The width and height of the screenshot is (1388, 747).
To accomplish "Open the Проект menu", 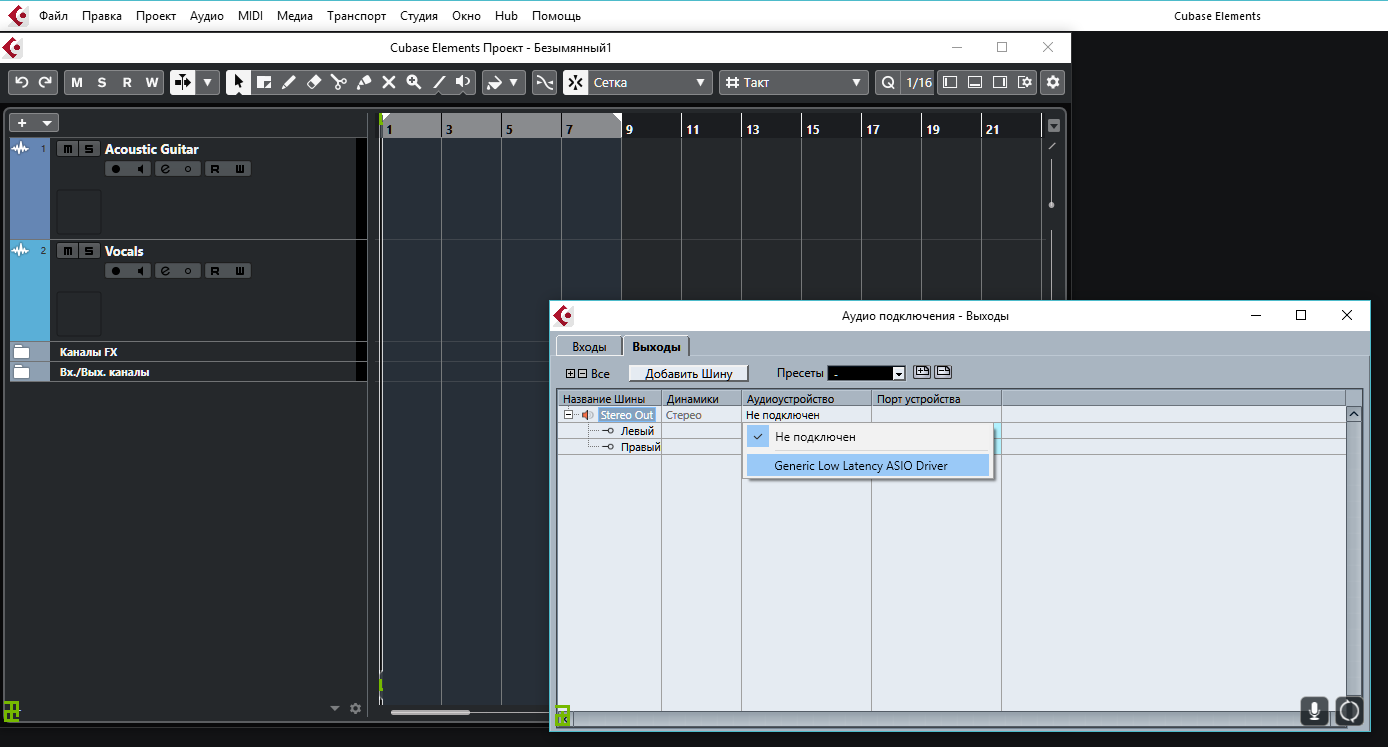I will pos(156,16).
